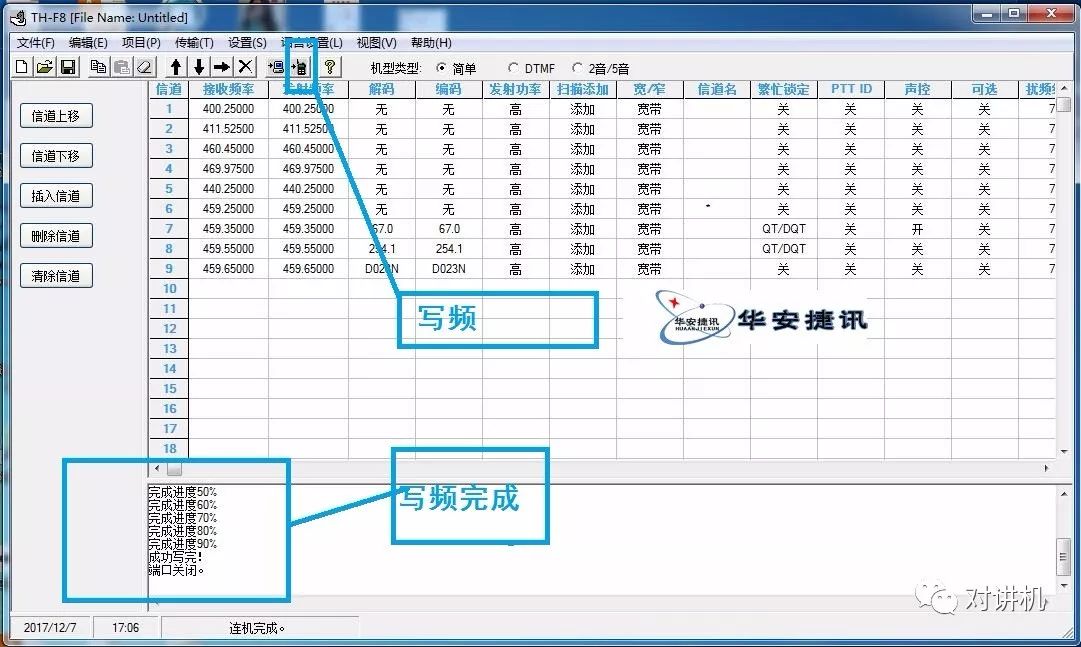Open a file using the Open folder icon

(x=44, y=66)
